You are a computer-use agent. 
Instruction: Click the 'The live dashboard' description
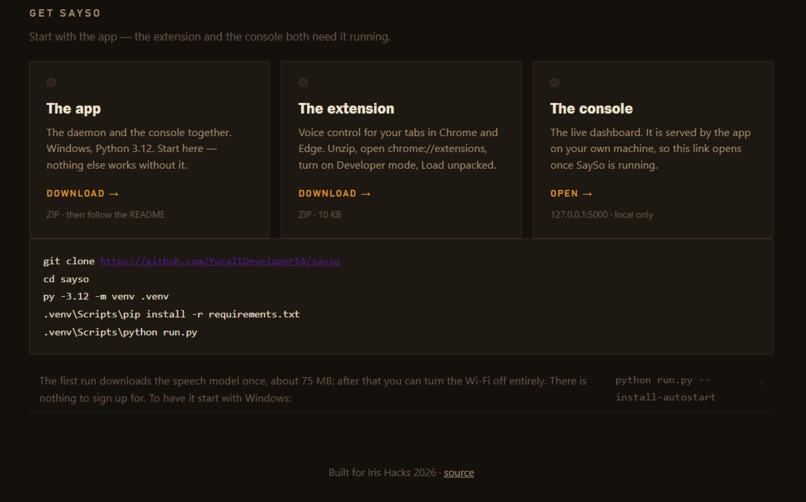point(650,149)
